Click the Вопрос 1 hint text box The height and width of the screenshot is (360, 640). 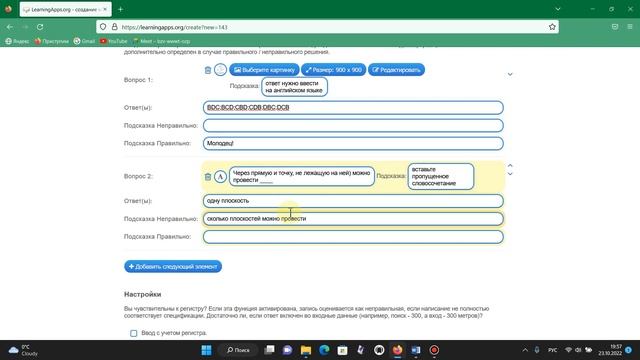294,87
